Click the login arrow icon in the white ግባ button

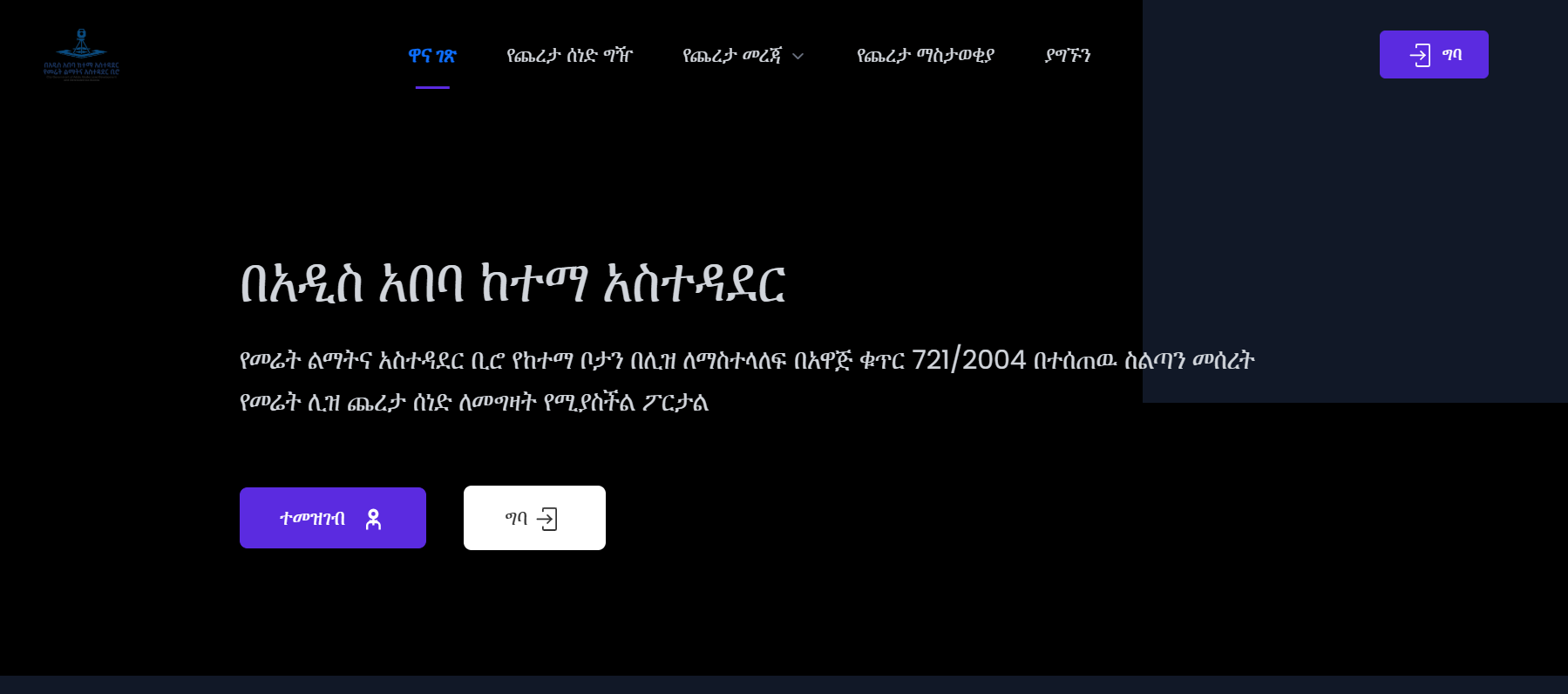pos(546,519)
